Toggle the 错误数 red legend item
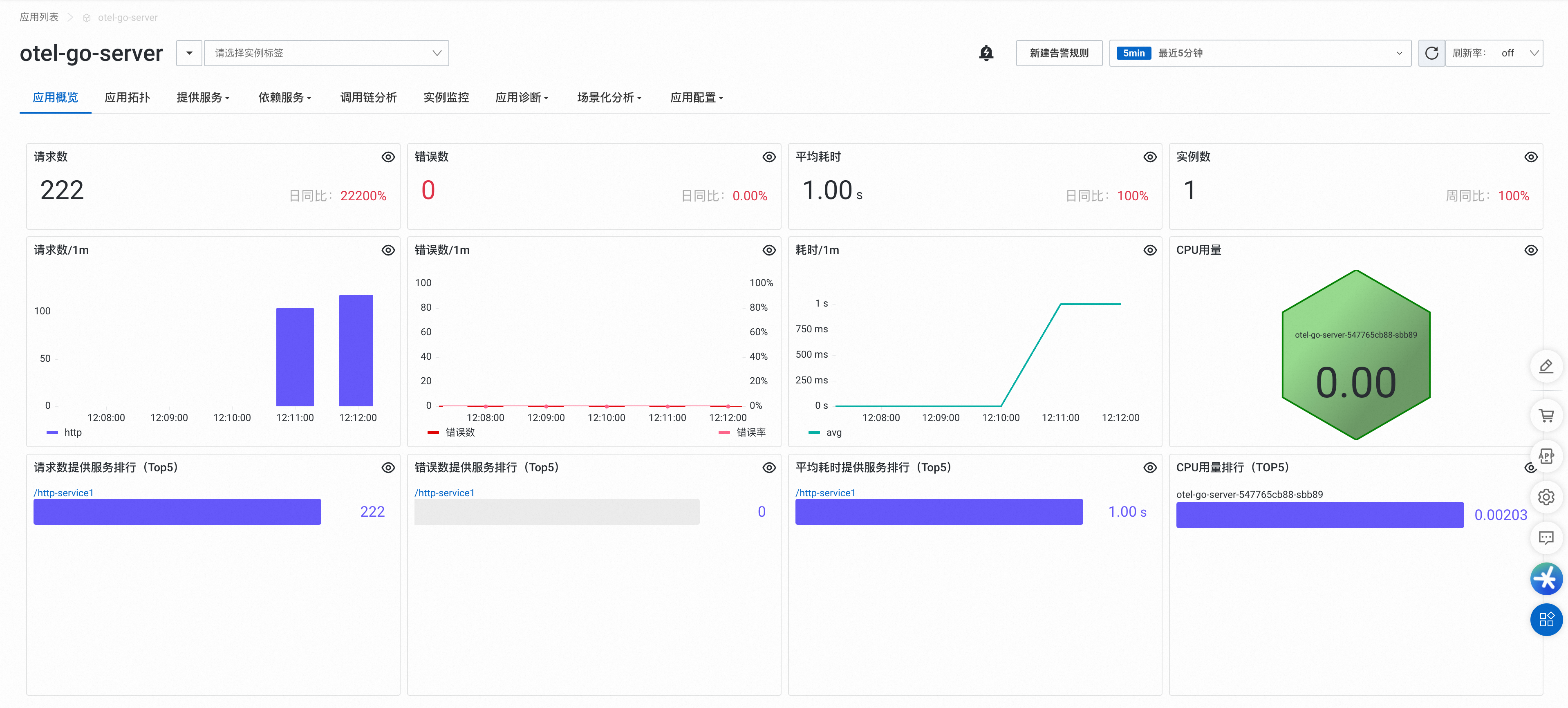Image resolution: width=1568 pixels, height=708 pixels. coord(451,432)
